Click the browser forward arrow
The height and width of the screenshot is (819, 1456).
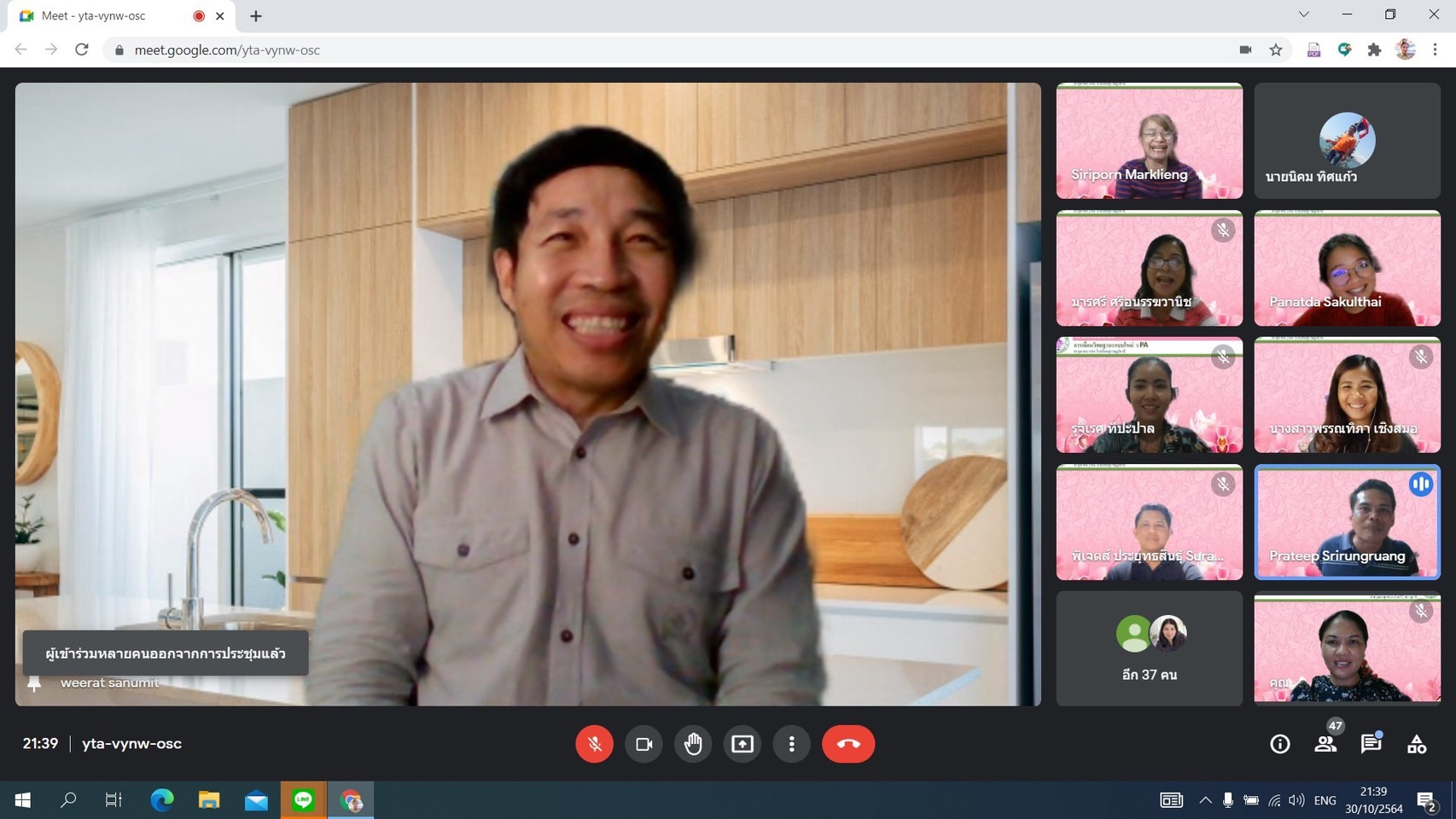pyautogui.click(x=51, y=49)
